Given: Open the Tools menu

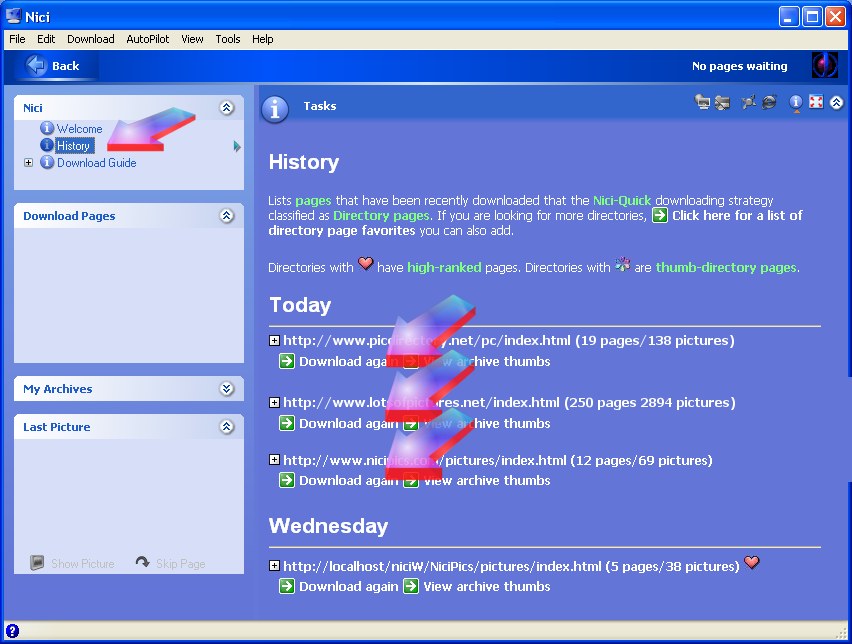Looking at the screenshot, I should pos(228,39).
